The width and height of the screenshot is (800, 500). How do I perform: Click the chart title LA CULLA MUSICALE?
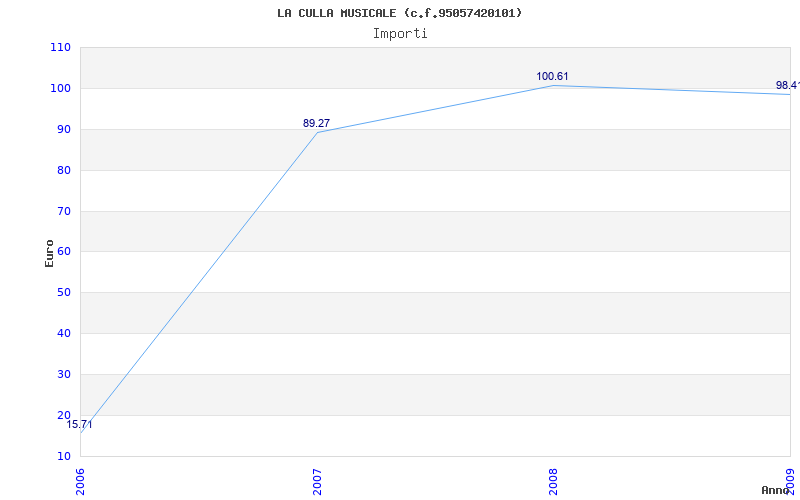tap(399, 13)
